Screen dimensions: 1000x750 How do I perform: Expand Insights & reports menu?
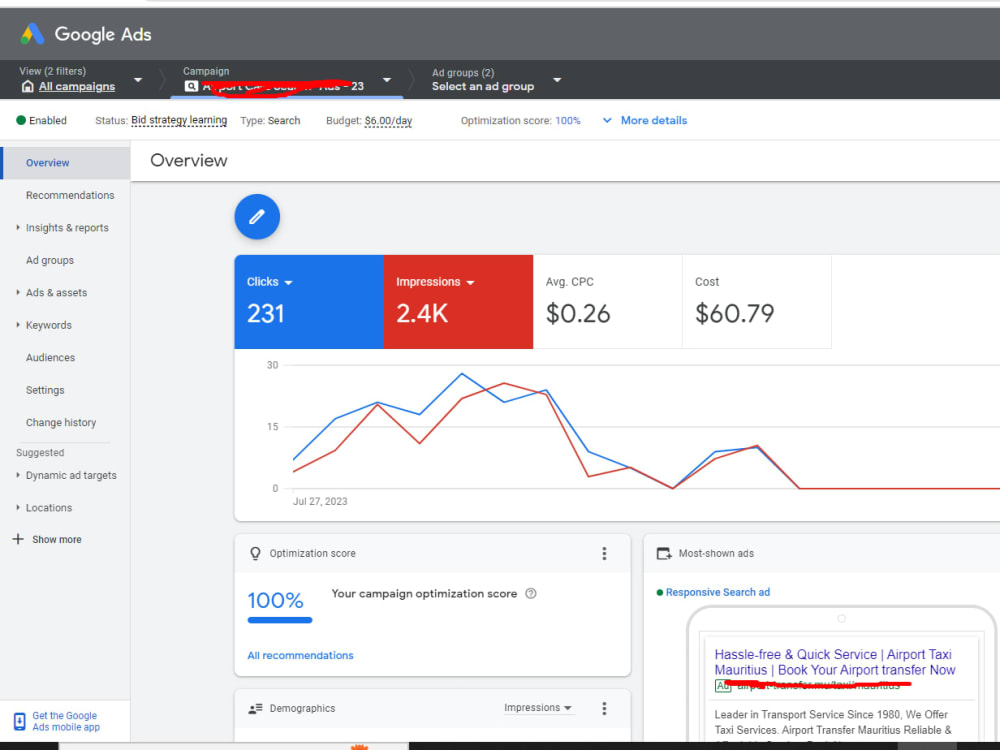[x=18, y=227]
